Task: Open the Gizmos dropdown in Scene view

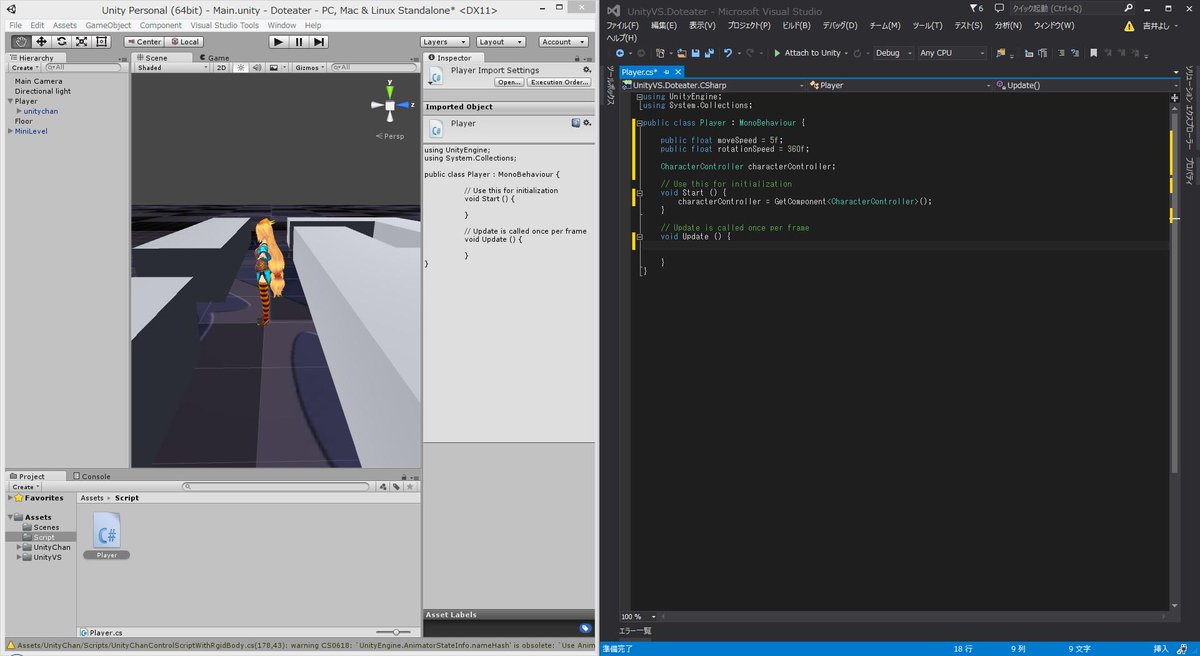Action: pos(309,67)
